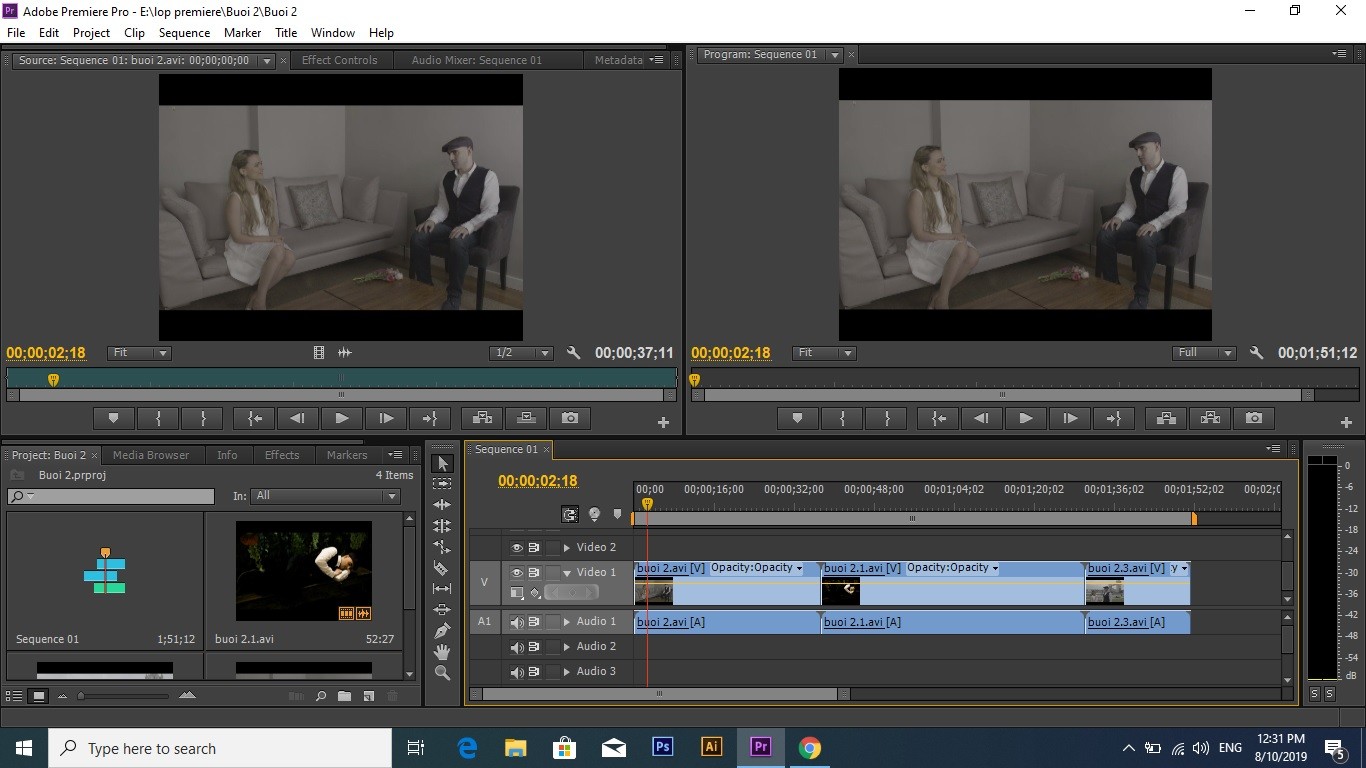Toggle sync lock on Audio 2 track
This screenshot has height=768, width=1366.
(x=535, y=647)
